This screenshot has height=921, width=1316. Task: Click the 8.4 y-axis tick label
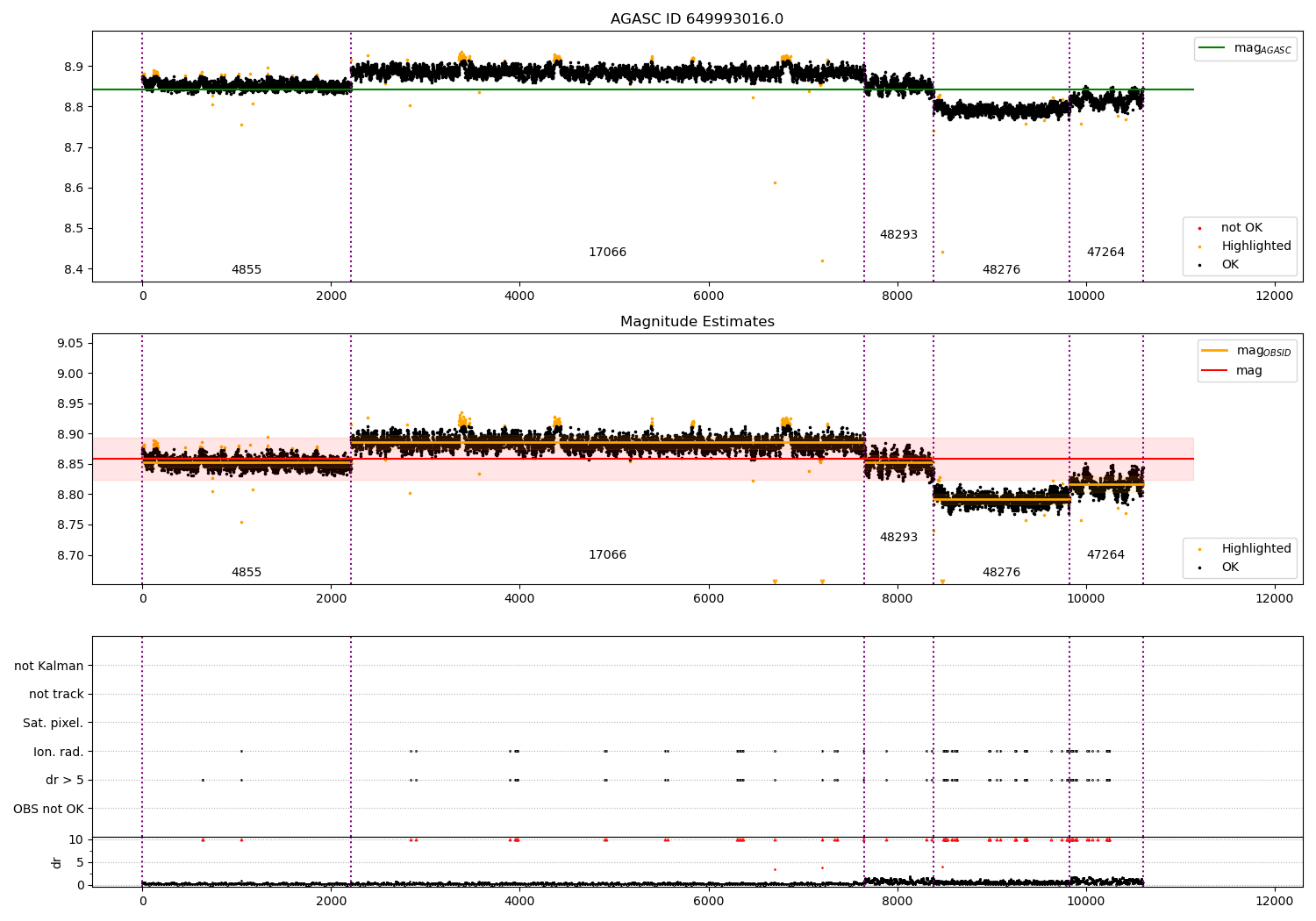74,269
